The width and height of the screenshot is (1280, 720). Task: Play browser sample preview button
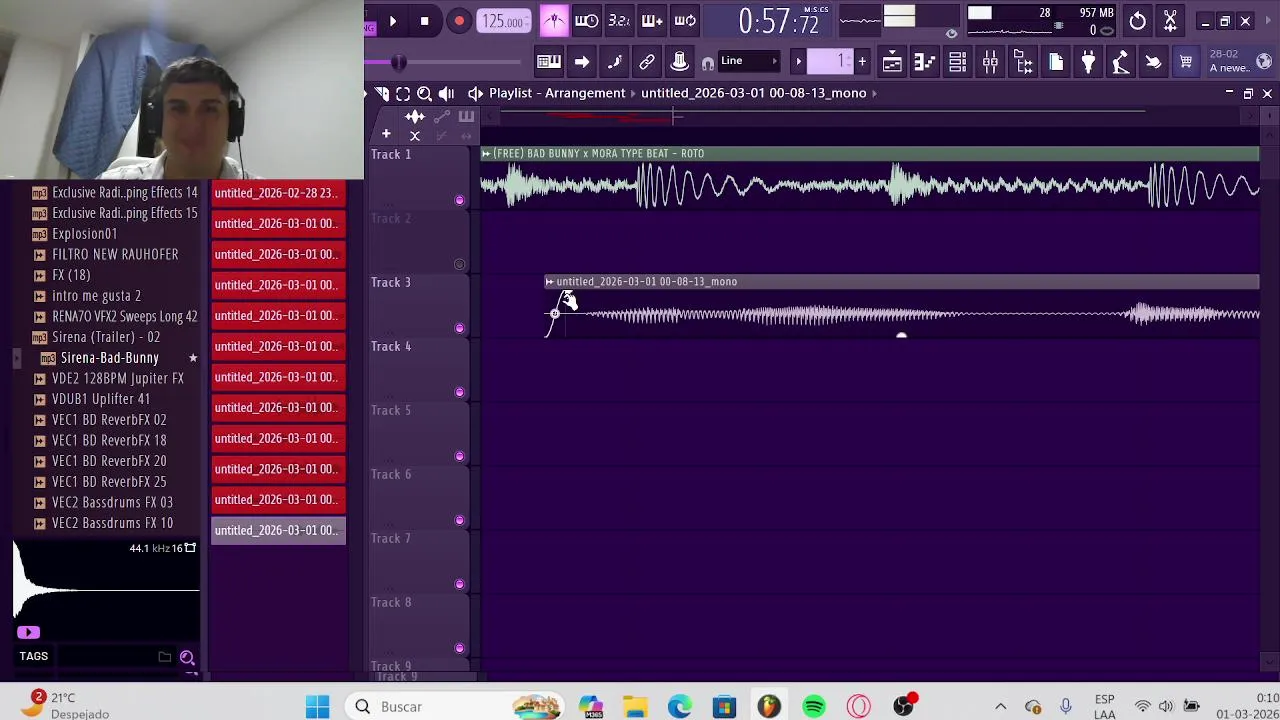click(28, 632)
